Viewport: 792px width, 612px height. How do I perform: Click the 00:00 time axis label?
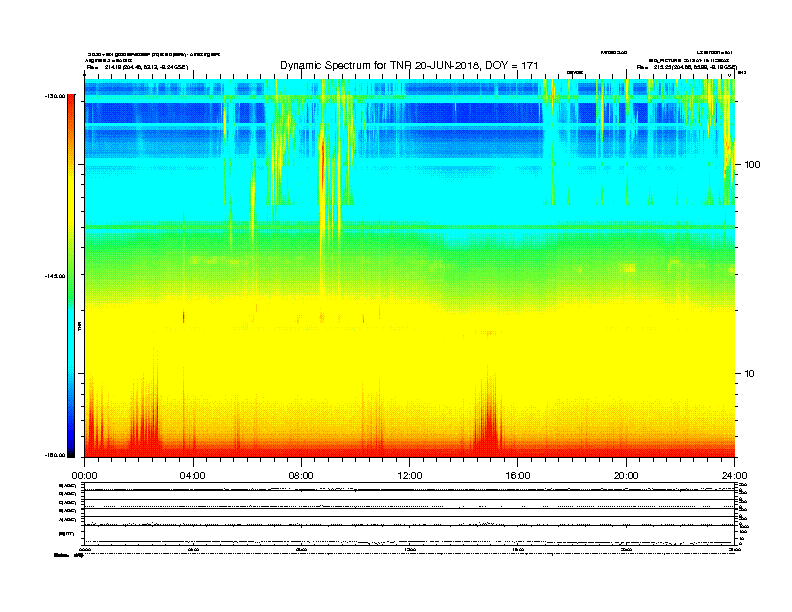point(84,476)
